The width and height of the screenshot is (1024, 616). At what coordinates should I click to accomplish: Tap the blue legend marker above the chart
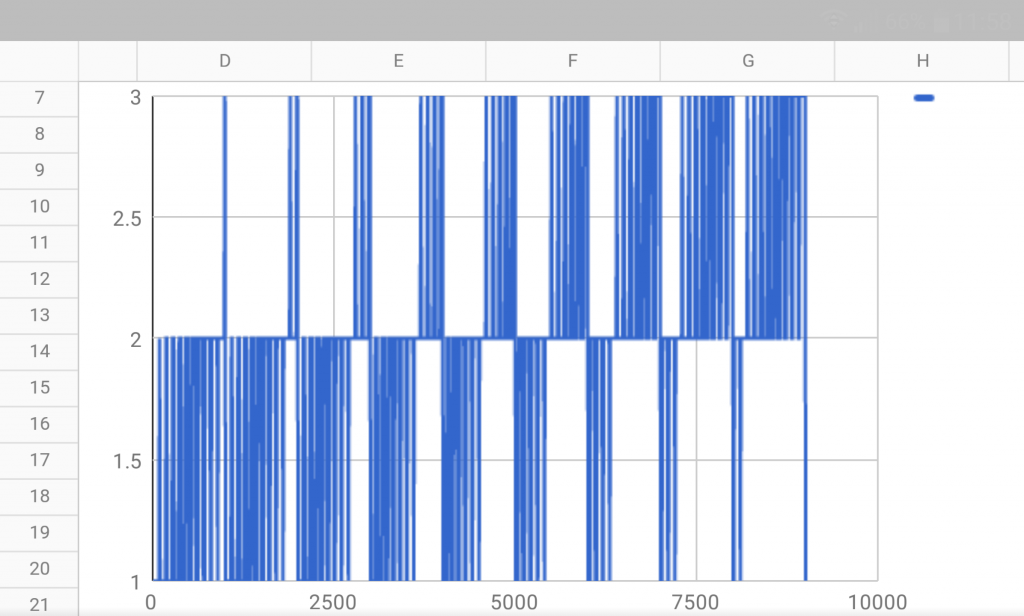(x=923, y=97)
